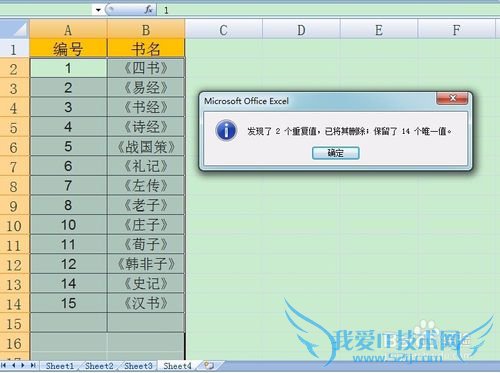Image resolution: width=500 pixels, height=373 pixels.
Task: Select row 16 header
Action: coord(14,343)
